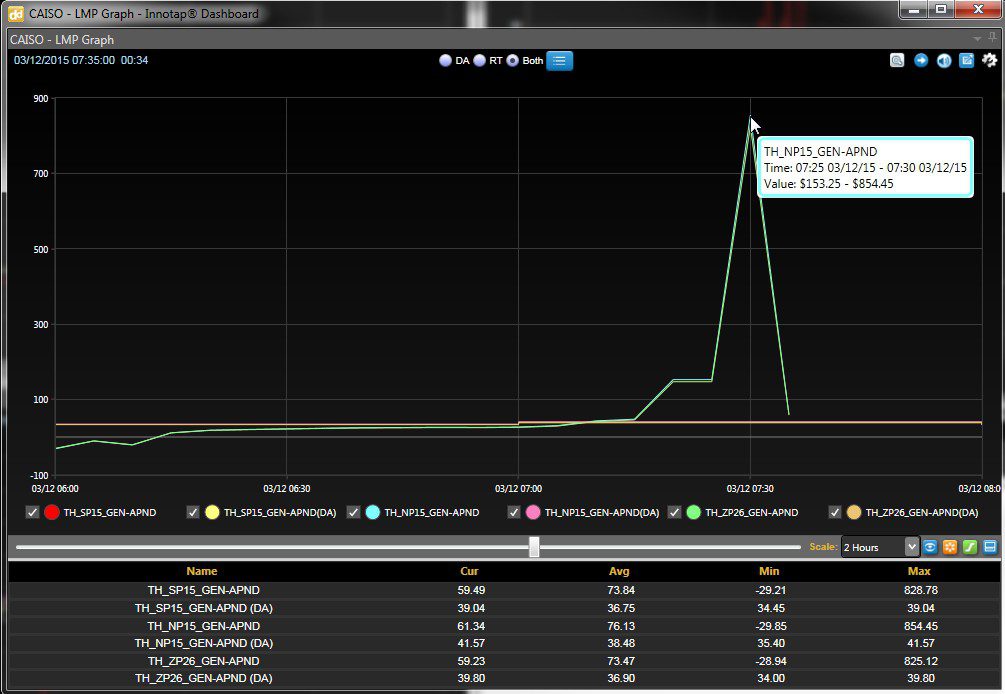Open the Scale dropdown showing 2 Hours
1005x694 pixels.
(x=880, y=547)
